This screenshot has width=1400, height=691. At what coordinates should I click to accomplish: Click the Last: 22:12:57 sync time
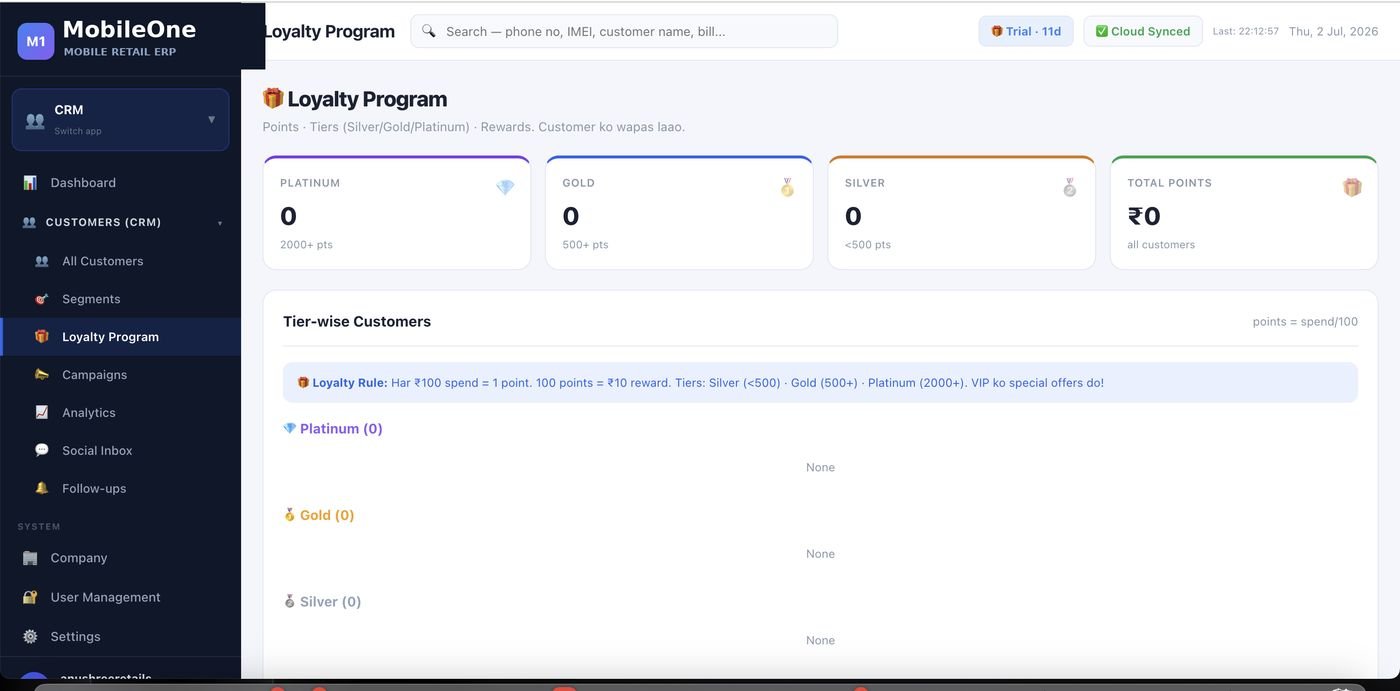pyautogui.click(x=1246, y=32)
